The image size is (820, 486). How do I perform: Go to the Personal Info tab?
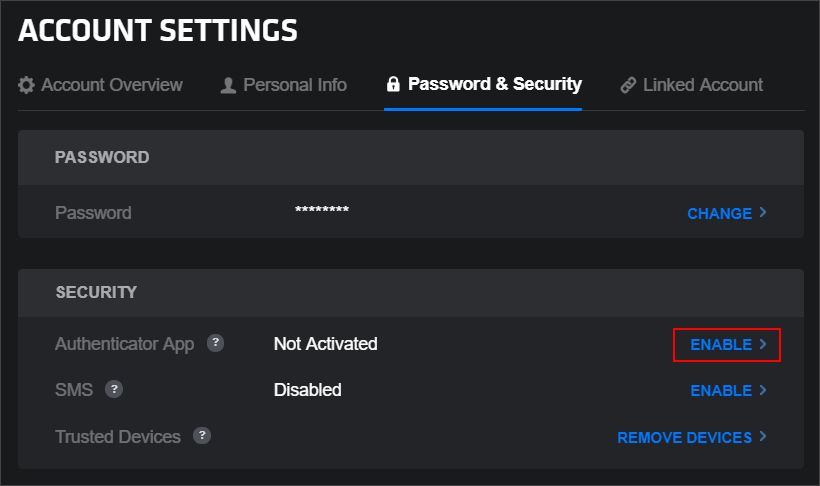click(x=295, y=85)
